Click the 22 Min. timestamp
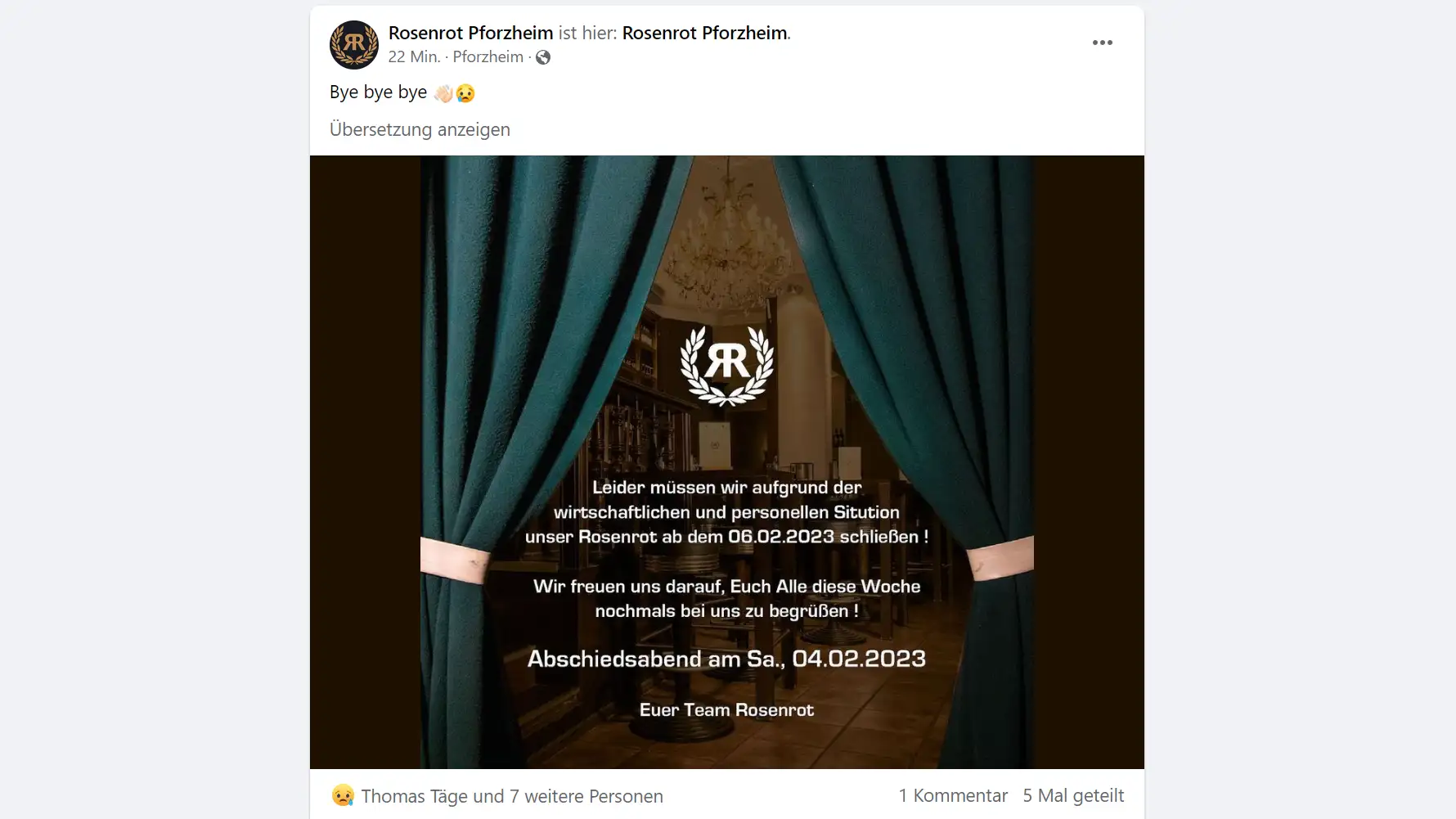 tap(414, 56)
